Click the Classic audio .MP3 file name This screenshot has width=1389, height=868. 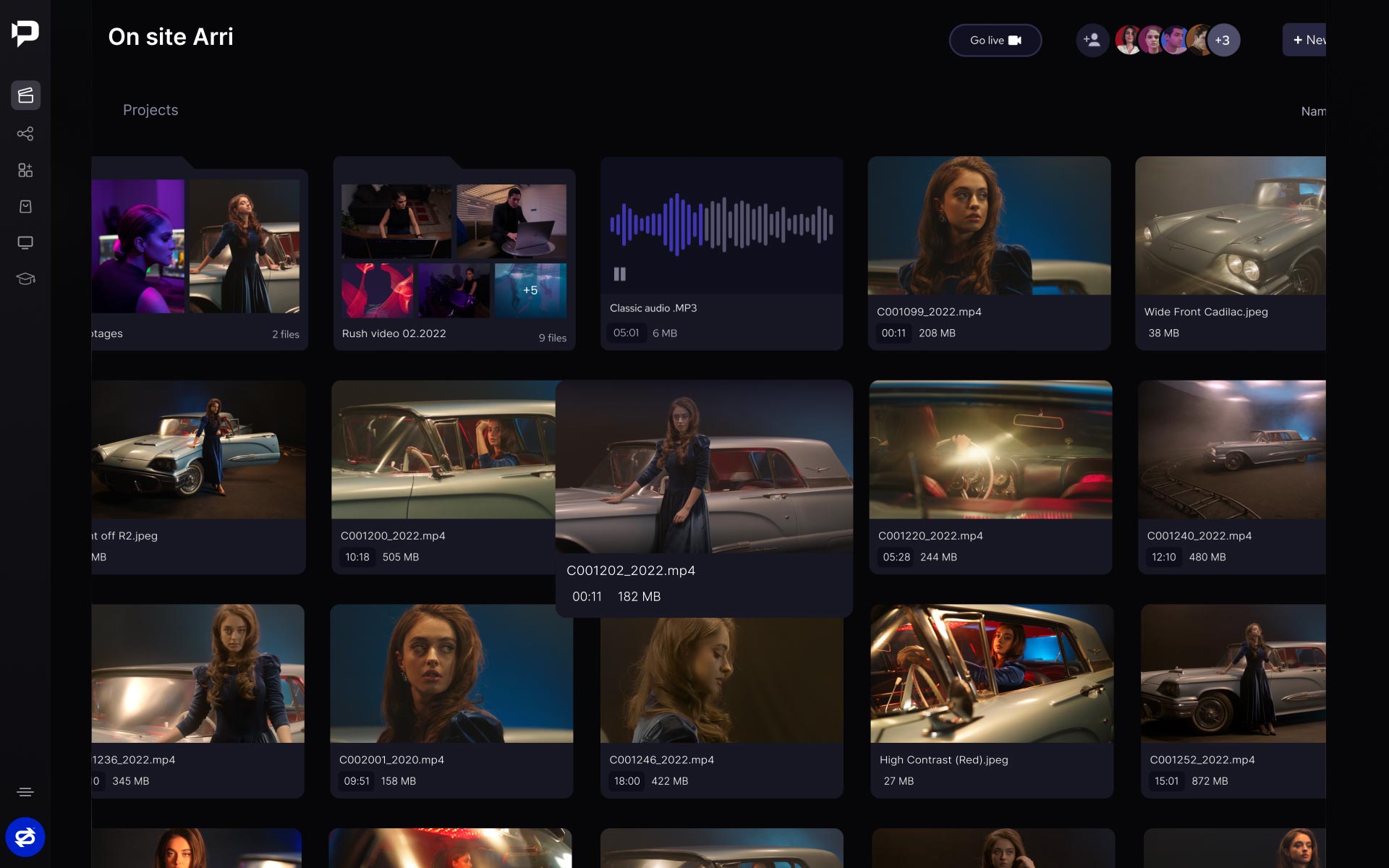[653, 308]
